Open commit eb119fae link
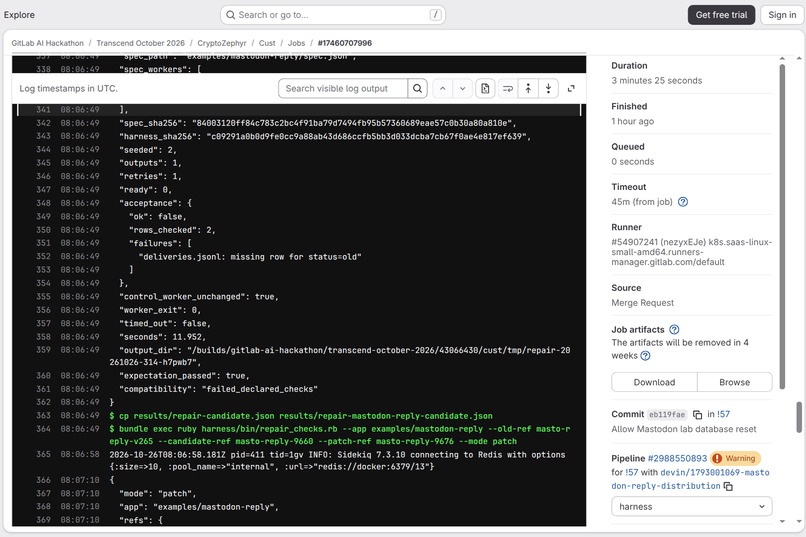 click(667, 414)
